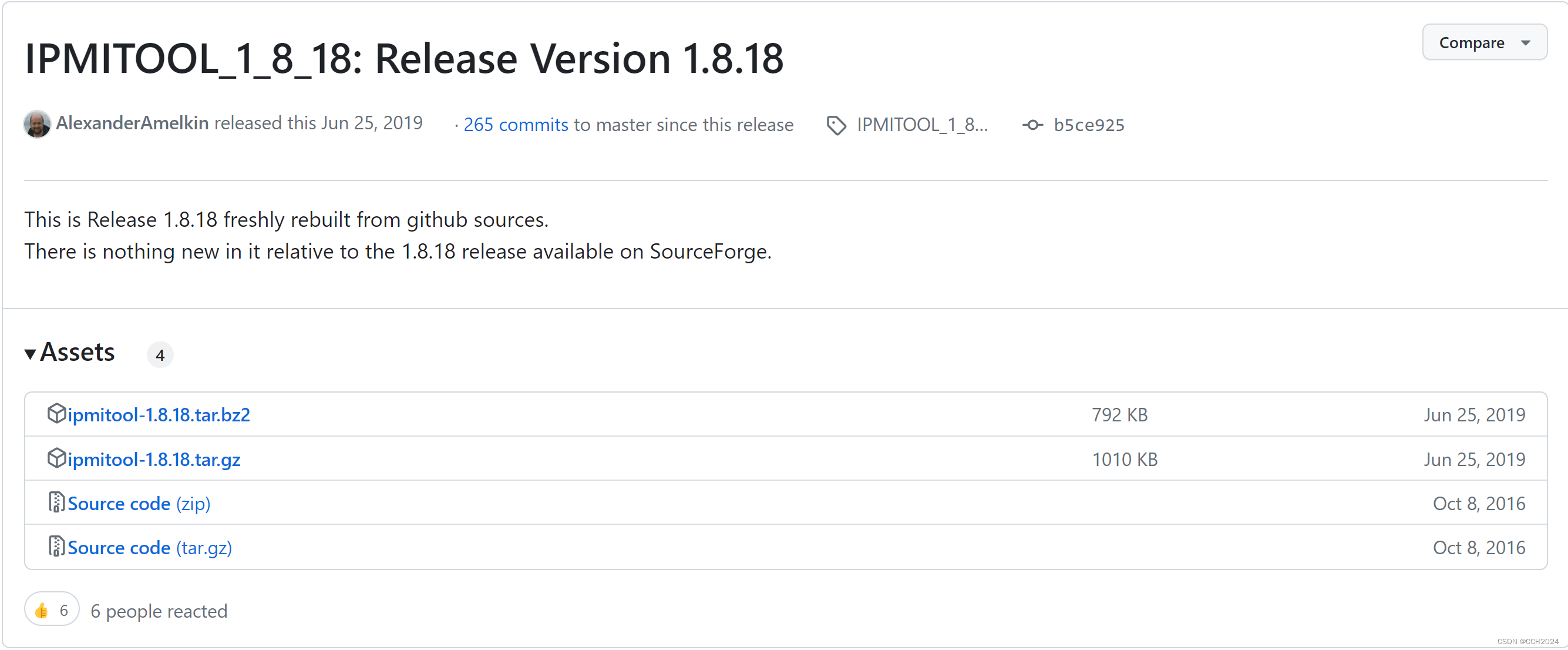Image resolution: width=1568 pixels, height=650 pixels.
Task: Open the Compare dropdown
Action: pos(1484,42)
